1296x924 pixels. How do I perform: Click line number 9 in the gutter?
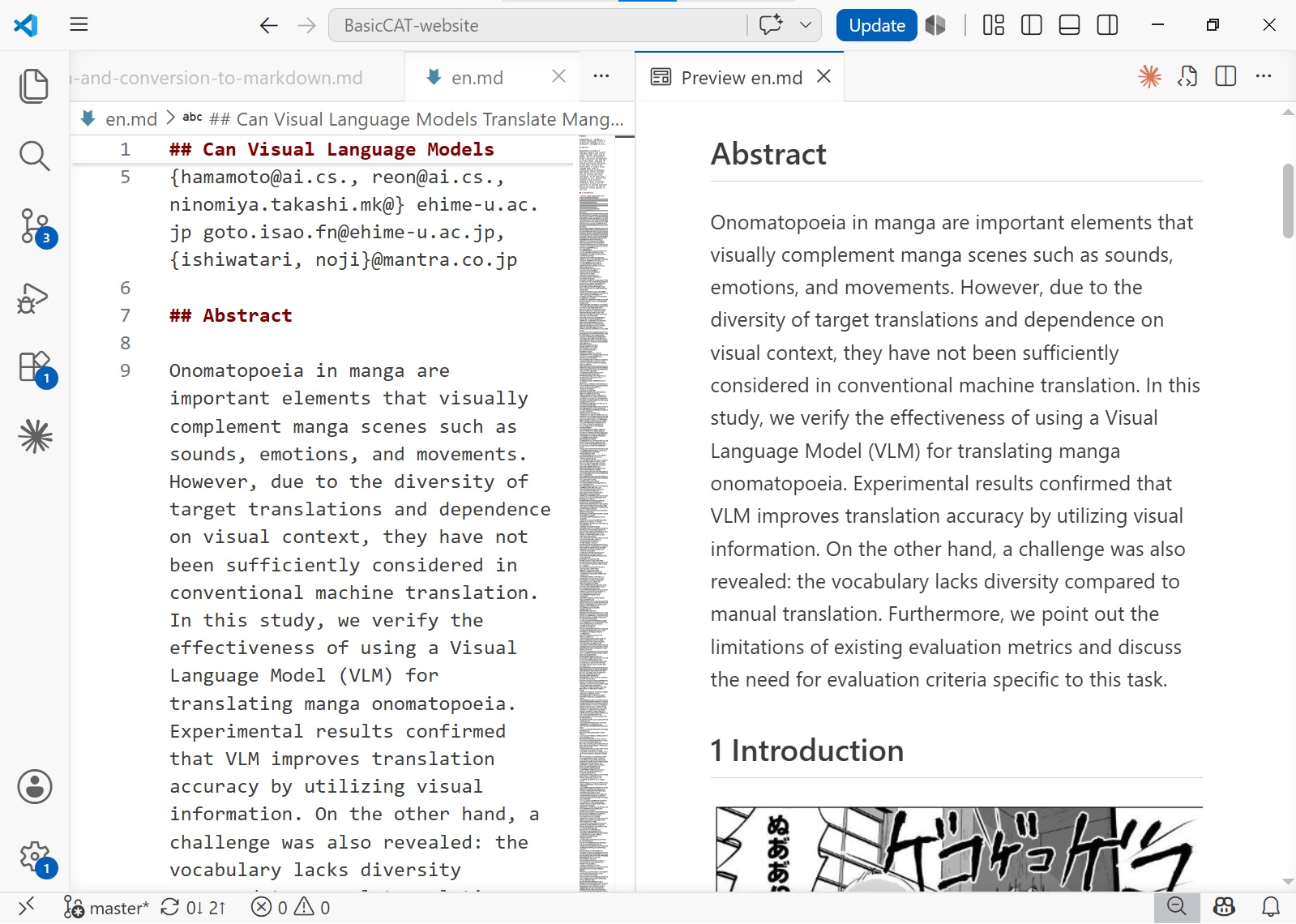(125, 370)
